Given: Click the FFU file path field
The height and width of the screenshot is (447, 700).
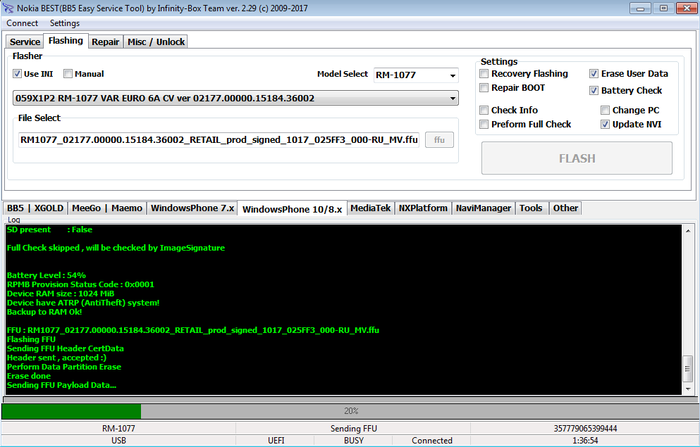Looking at the screenshot, I should [x=218, y=139].
